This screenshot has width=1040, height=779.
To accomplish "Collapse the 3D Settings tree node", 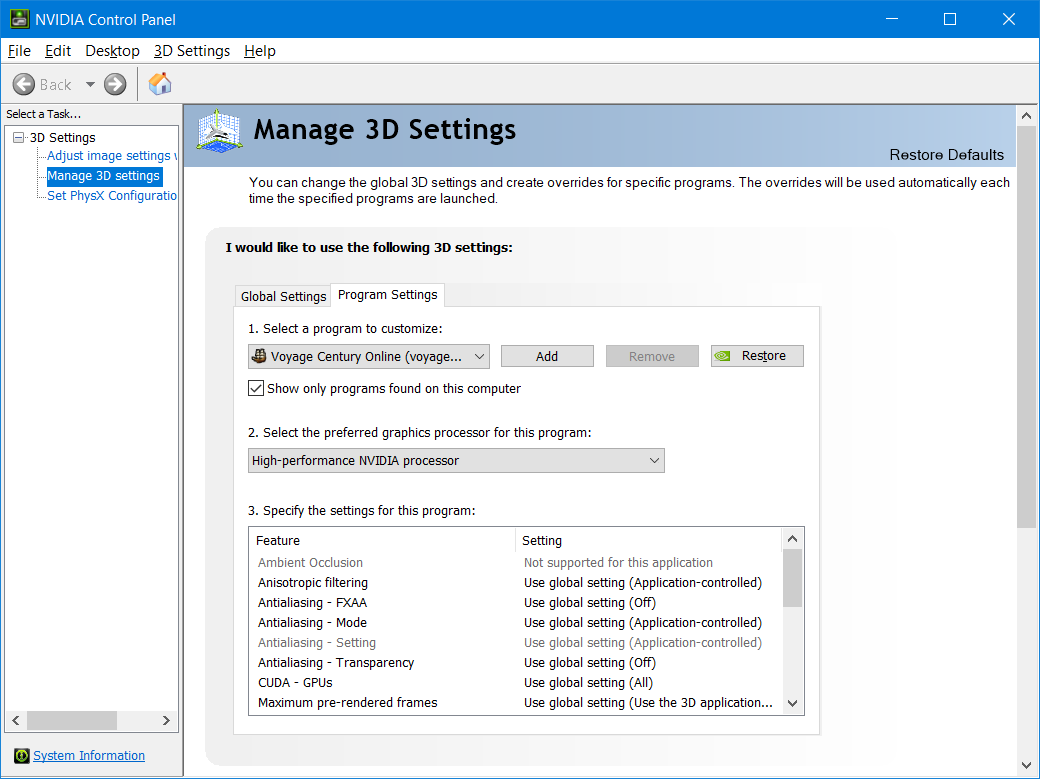I will pos(19,138).
